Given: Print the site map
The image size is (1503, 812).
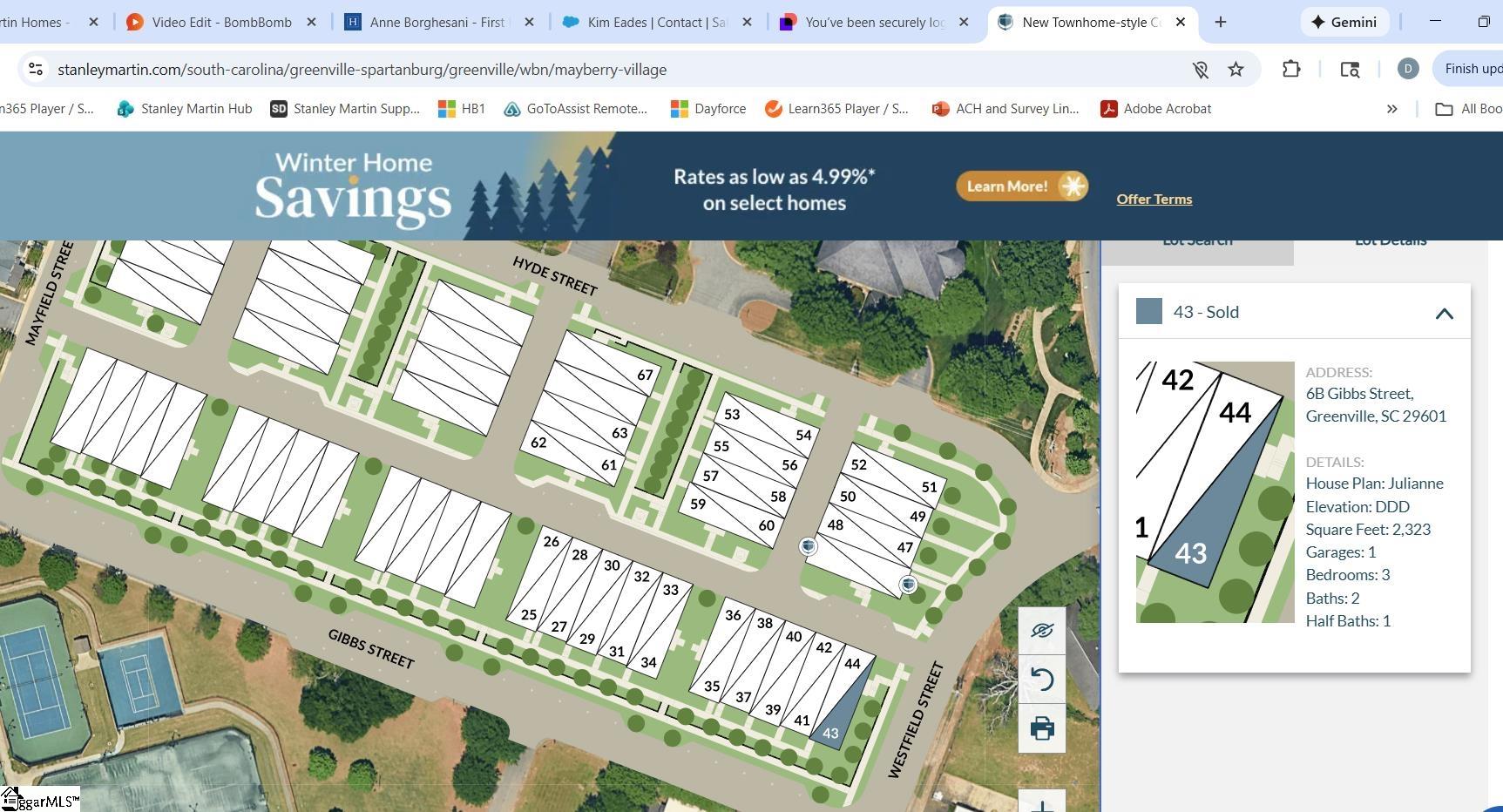Looking at the screenshot, I should click(1042, 728).
